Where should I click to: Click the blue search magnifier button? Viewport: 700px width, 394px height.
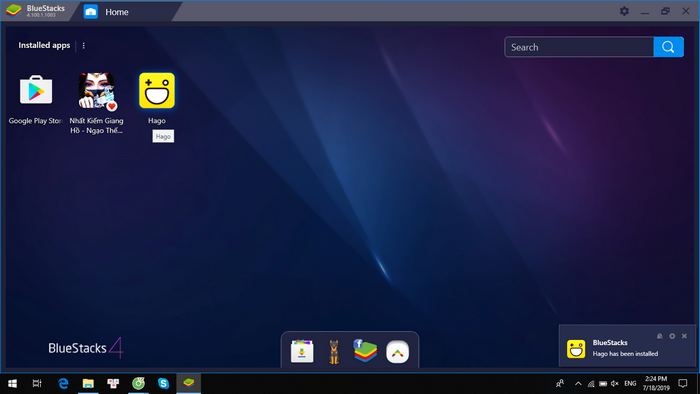click(x=668, y=47)
